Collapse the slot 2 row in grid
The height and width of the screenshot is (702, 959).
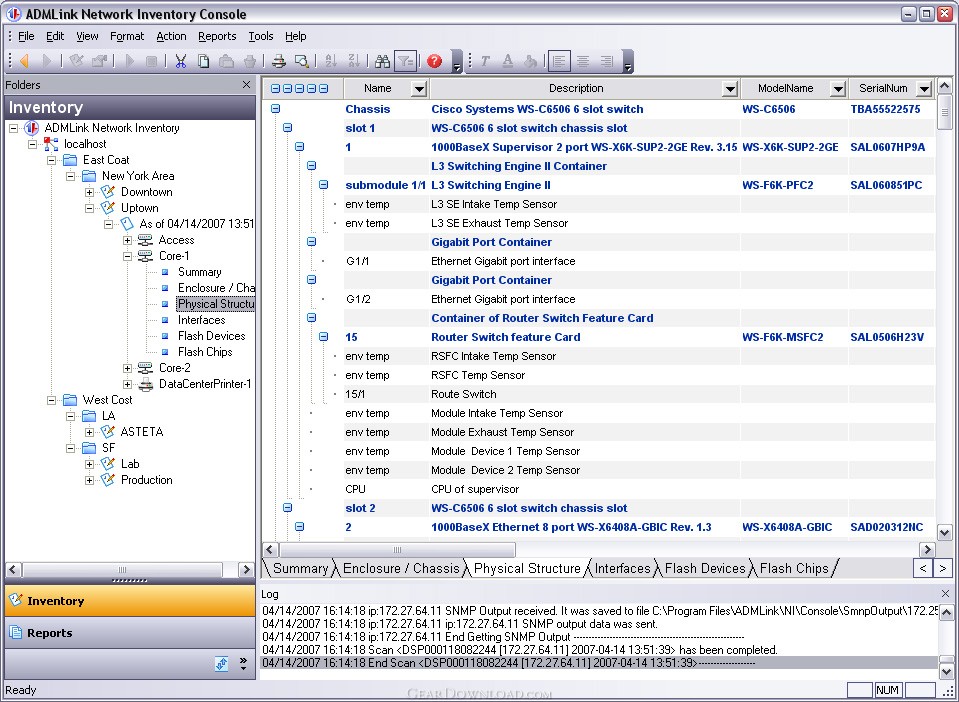click(x=287, y=508)
